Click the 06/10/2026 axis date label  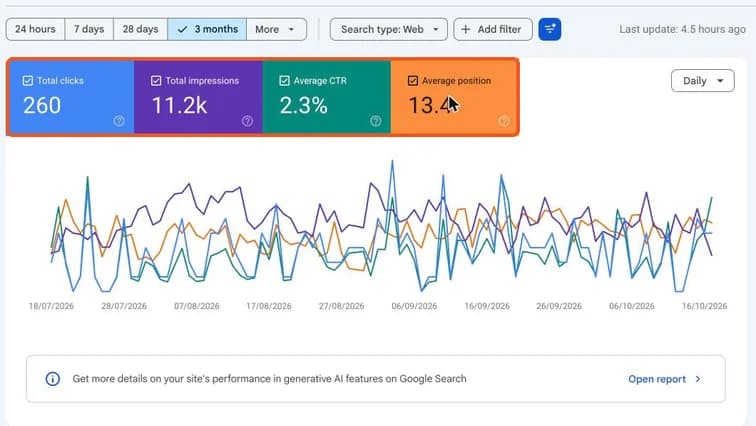[632, 306]
